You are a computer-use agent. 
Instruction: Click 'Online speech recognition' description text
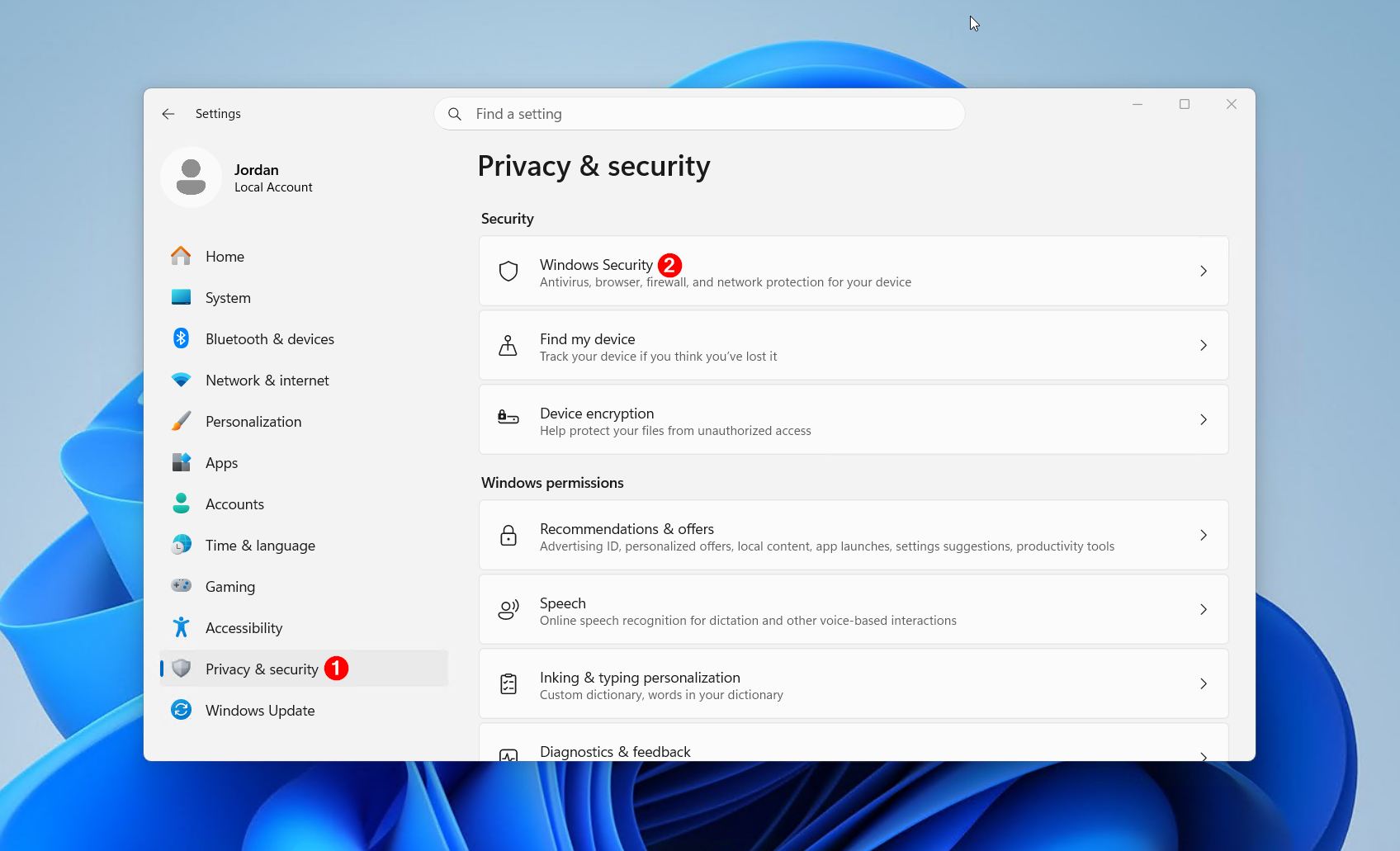(748, 621)
